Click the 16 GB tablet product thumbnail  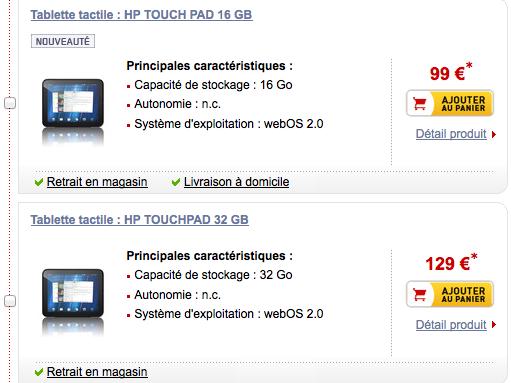point(73,112)
